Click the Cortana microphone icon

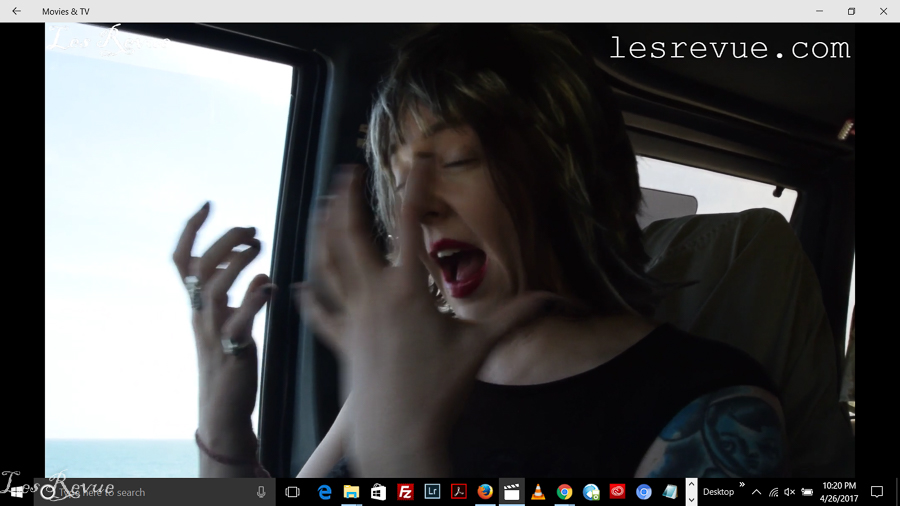pyautogui.click(x=262, y=492)
